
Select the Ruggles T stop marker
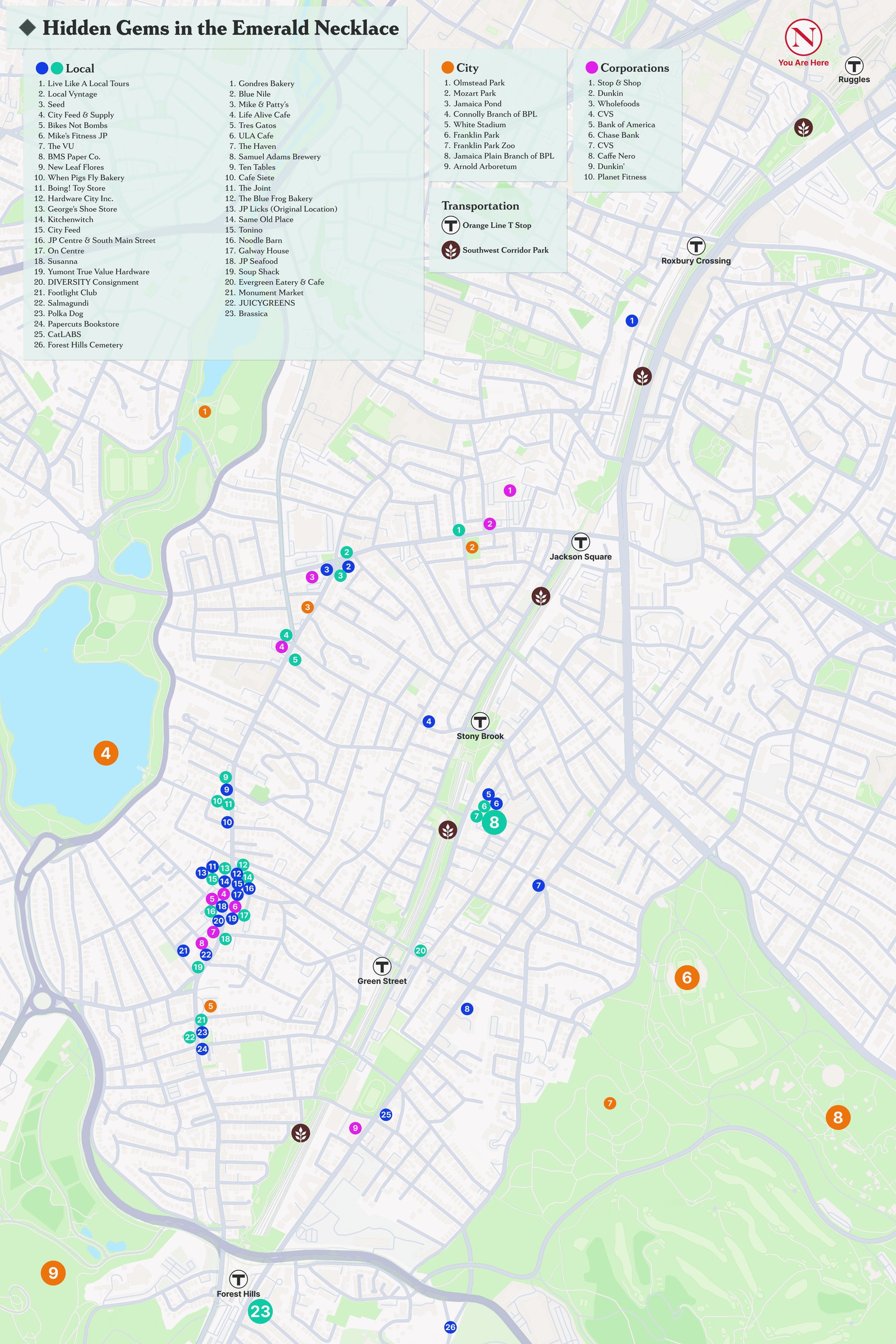[854, 66]
